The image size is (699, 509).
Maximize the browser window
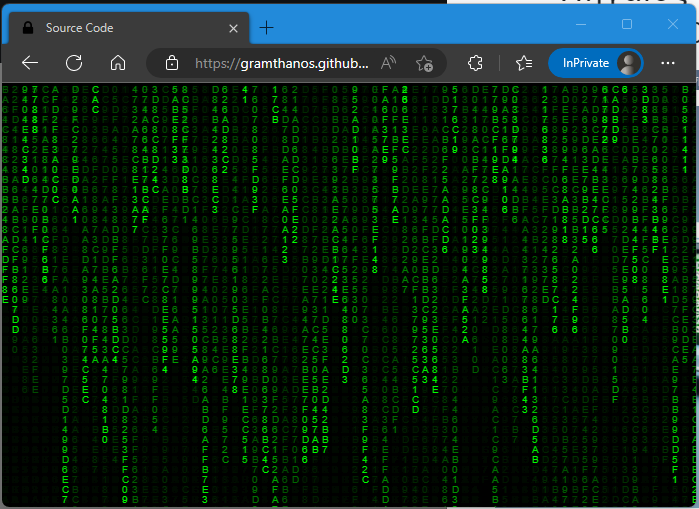(x=627, y=24)
